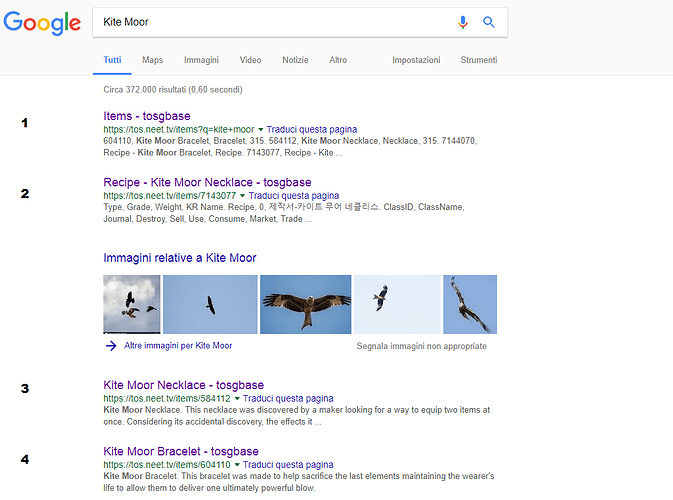Click the Google logo

42,23
